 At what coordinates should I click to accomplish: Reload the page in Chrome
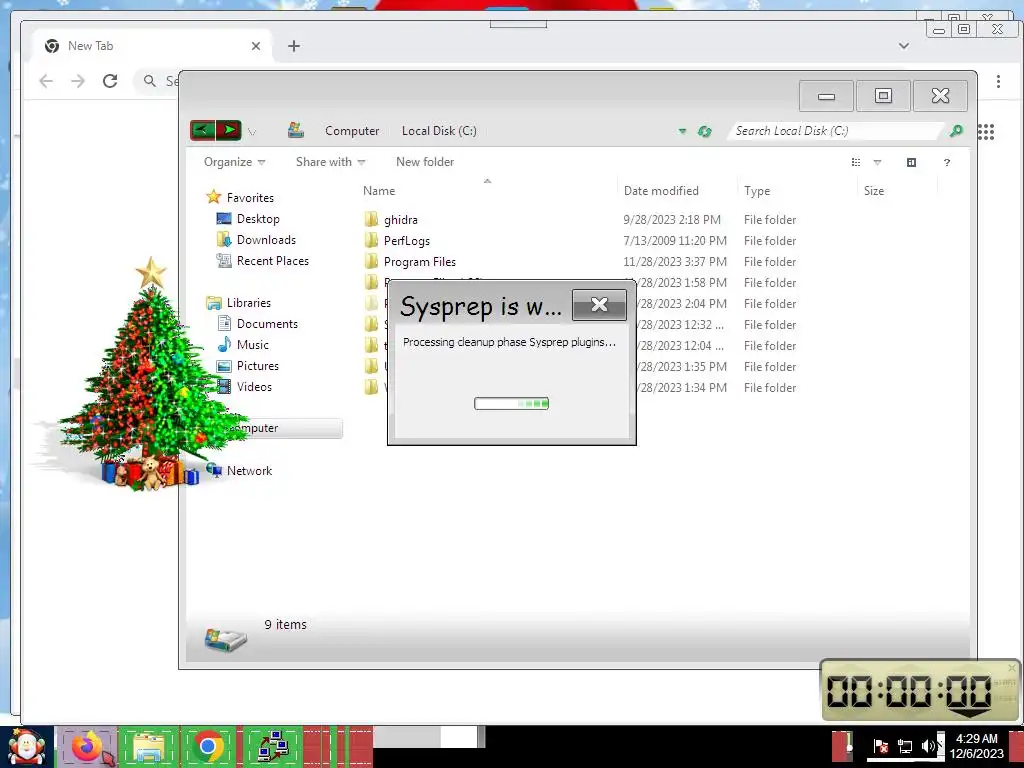pyautogui.click(x=110, y=81)
